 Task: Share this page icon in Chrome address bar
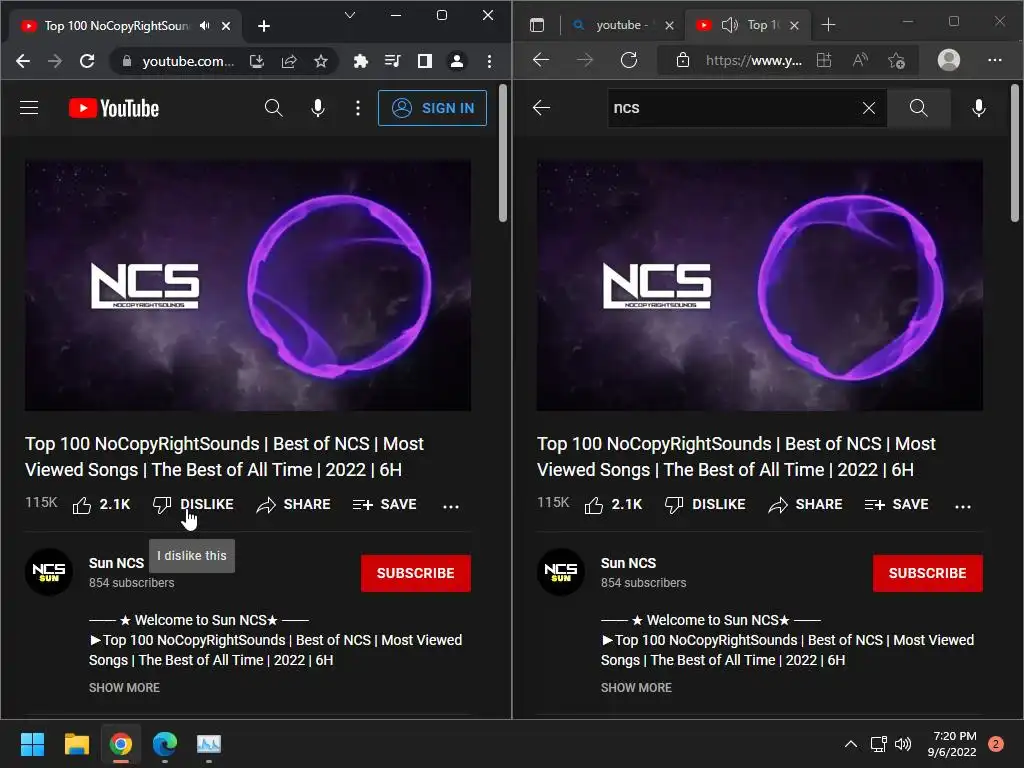click(x=289, y=61)
